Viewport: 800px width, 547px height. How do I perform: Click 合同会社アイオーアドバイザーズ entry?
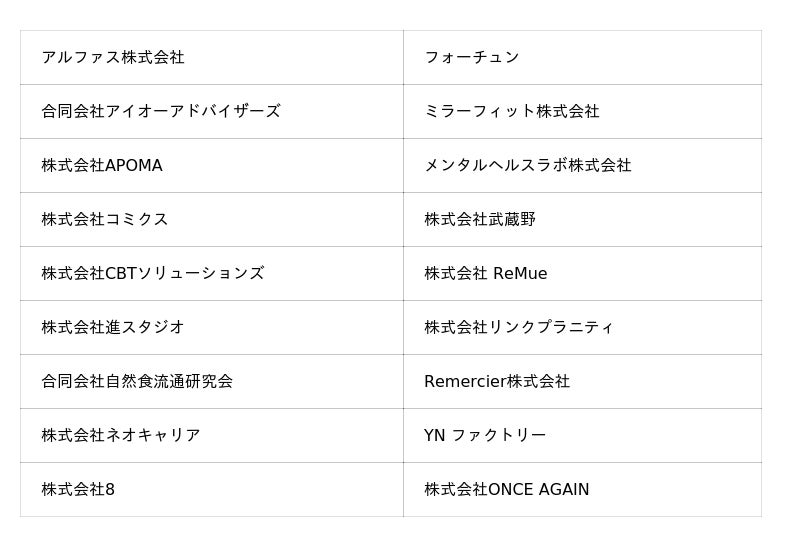(161, 112)
